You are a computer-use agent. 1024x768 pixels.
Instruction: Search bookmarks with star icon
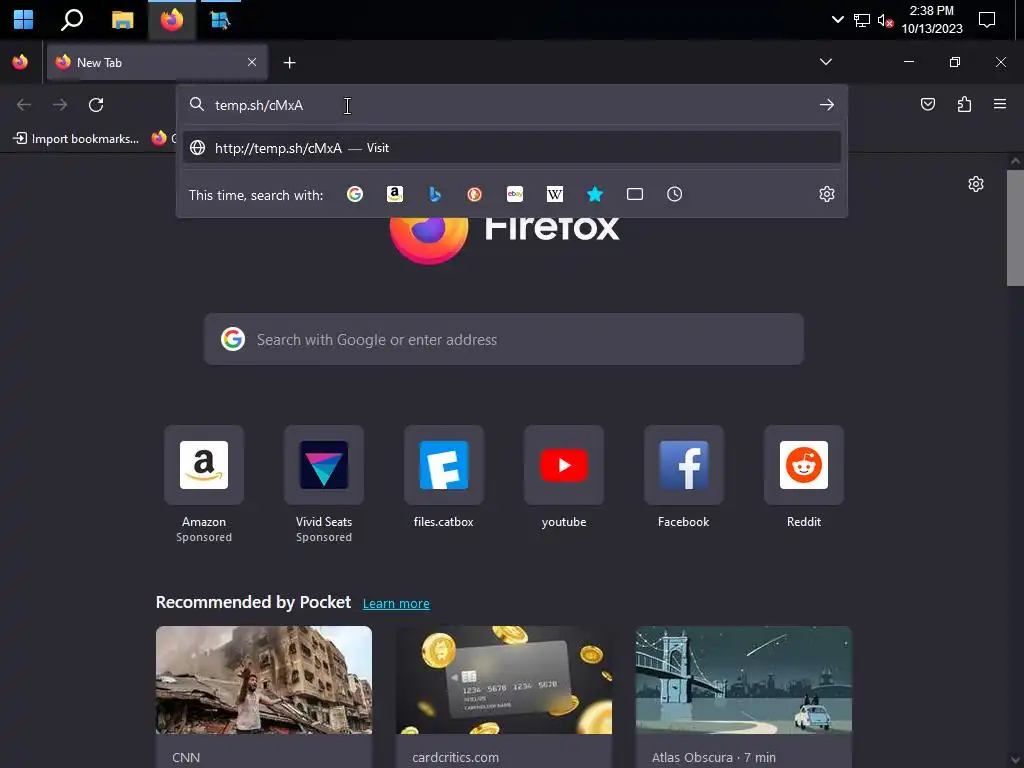click(594, 194)
